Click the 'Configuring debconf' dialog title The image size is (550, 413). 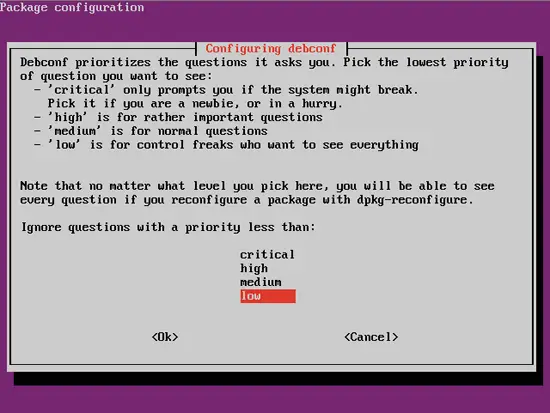(x=271, y=48)
